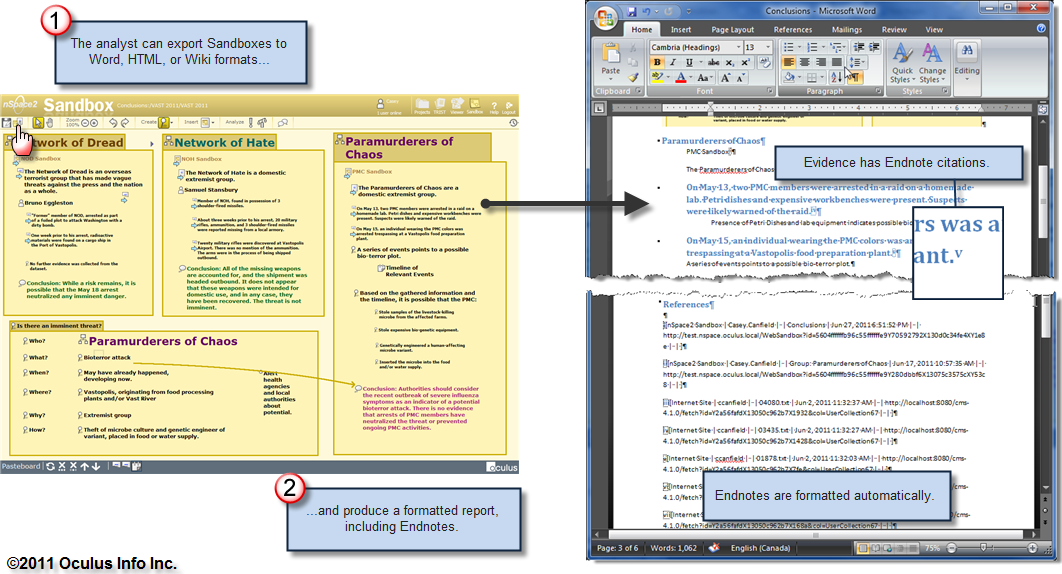Apply the red font color
This screenshot has width=1062, height=574.
pos(681,78)
